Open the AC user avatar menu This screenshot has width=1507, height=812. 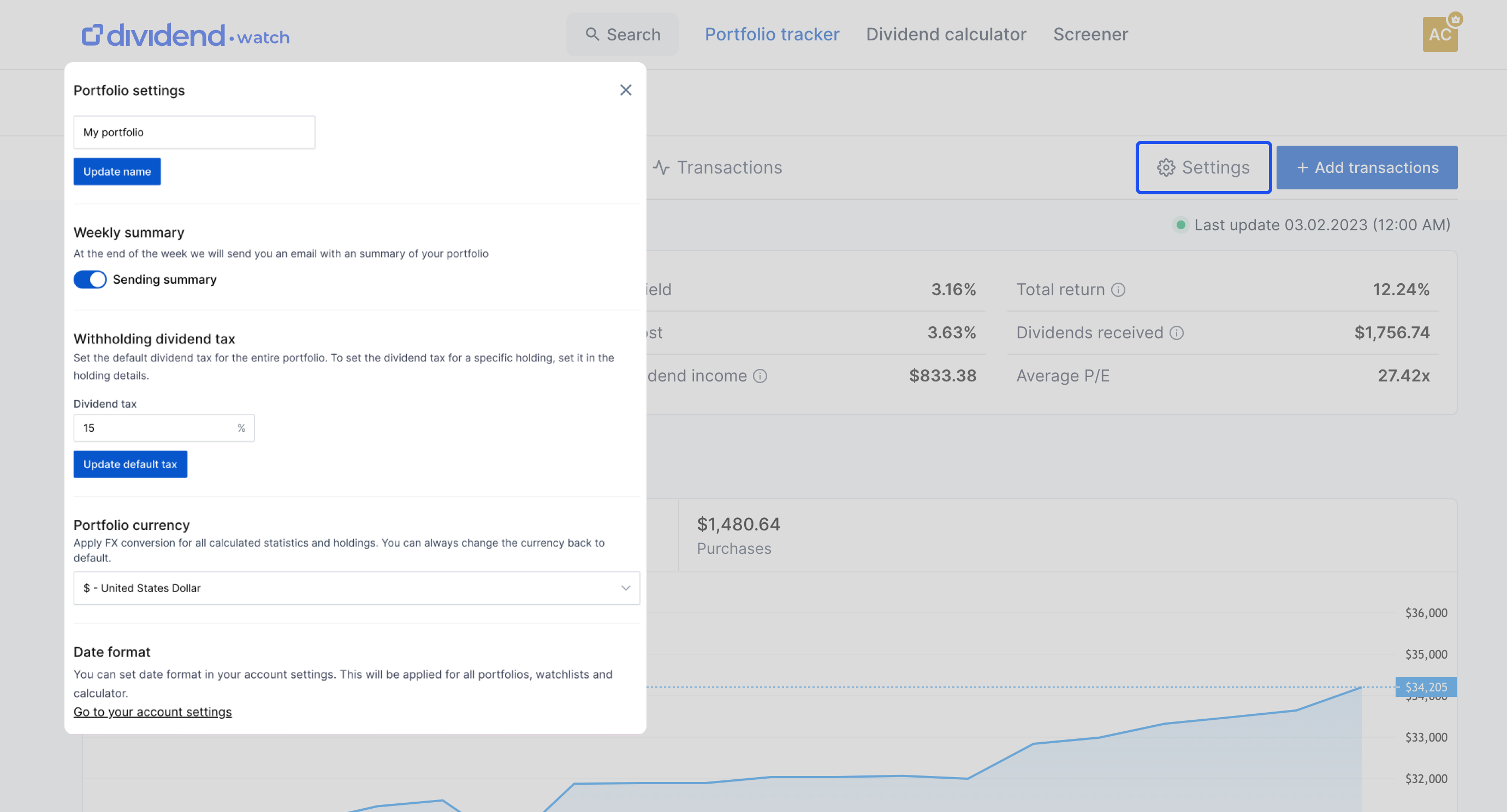(1439, 34)
